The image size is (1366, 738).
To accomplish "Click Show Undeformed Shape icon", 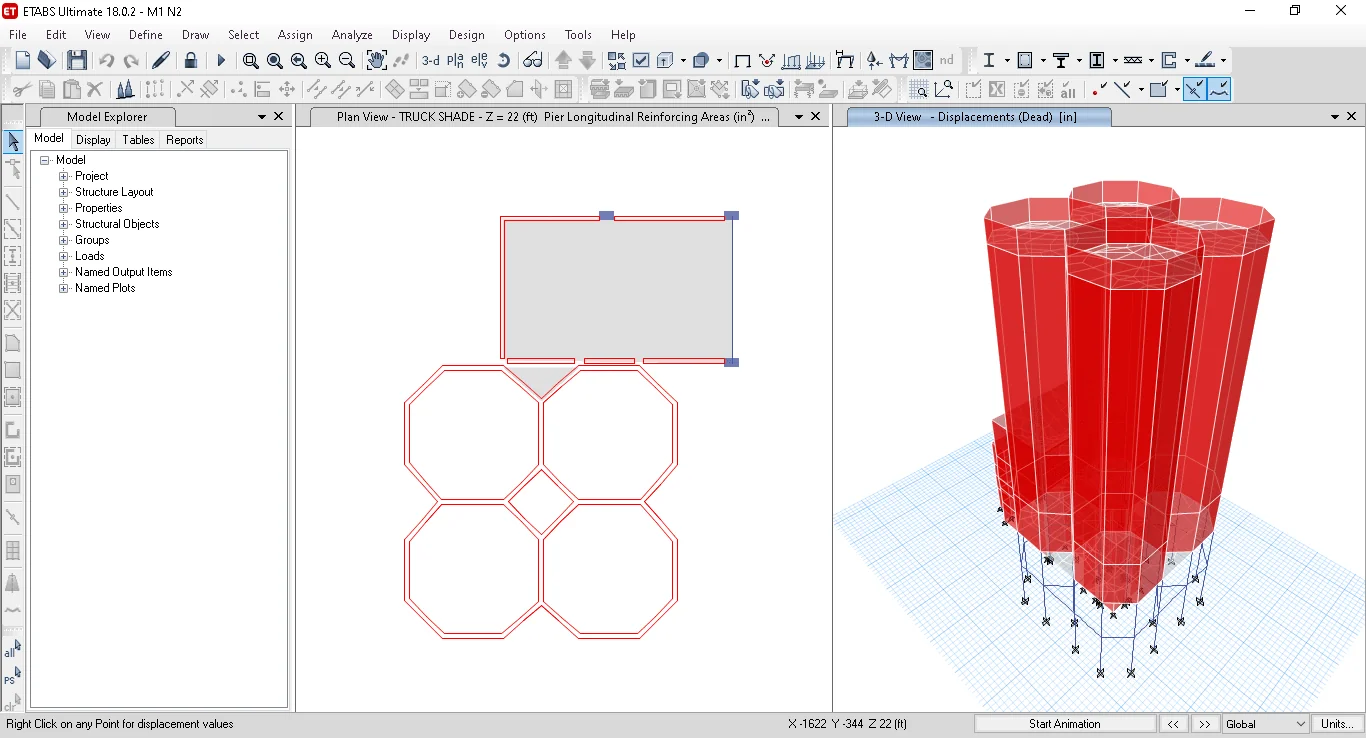I will pyautogui.click(x=743, y=61).
